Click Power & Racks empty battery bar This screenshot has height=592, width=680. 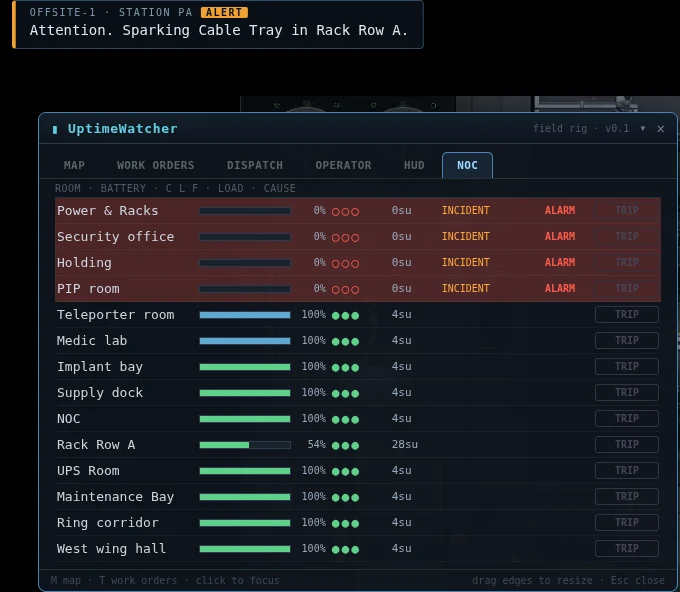pyautogui.click(x=245, y=211)
